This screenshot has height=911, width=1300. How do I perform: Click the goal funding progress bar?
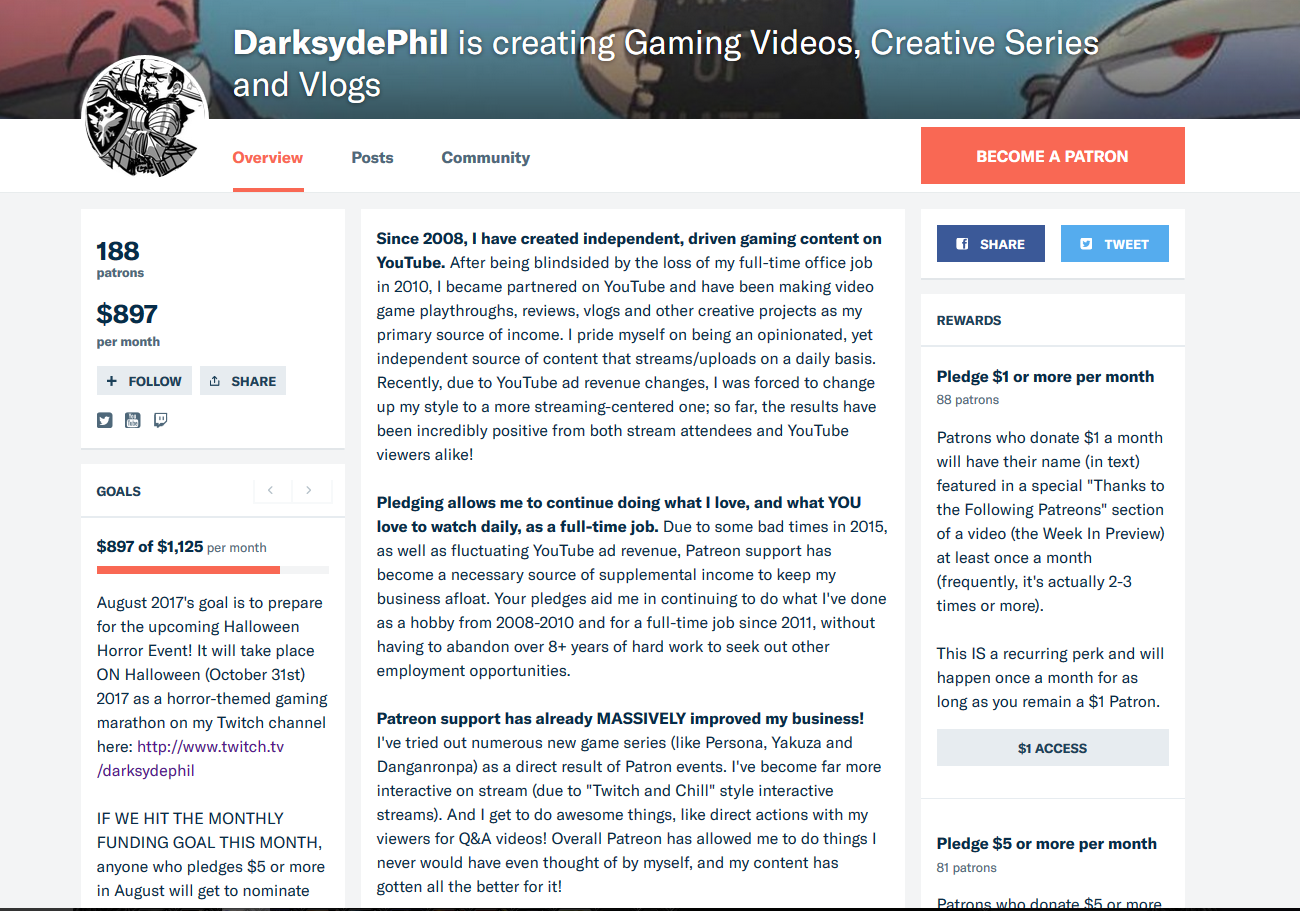pos(213,570)
